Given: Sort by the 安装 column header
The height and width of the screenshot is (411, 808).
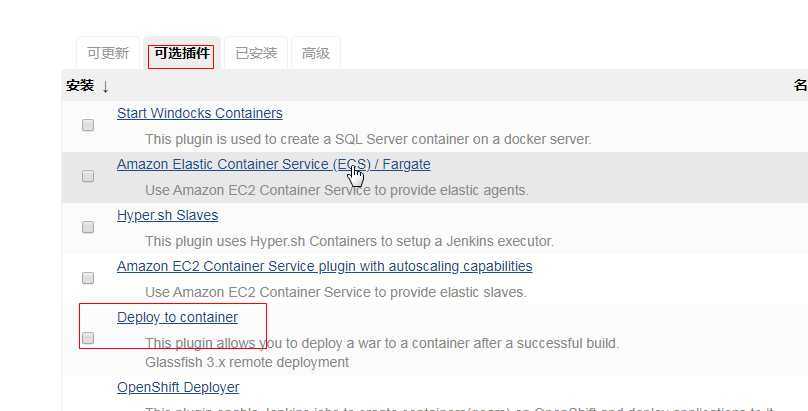Looking at the screenshot, I should [87, 85].
